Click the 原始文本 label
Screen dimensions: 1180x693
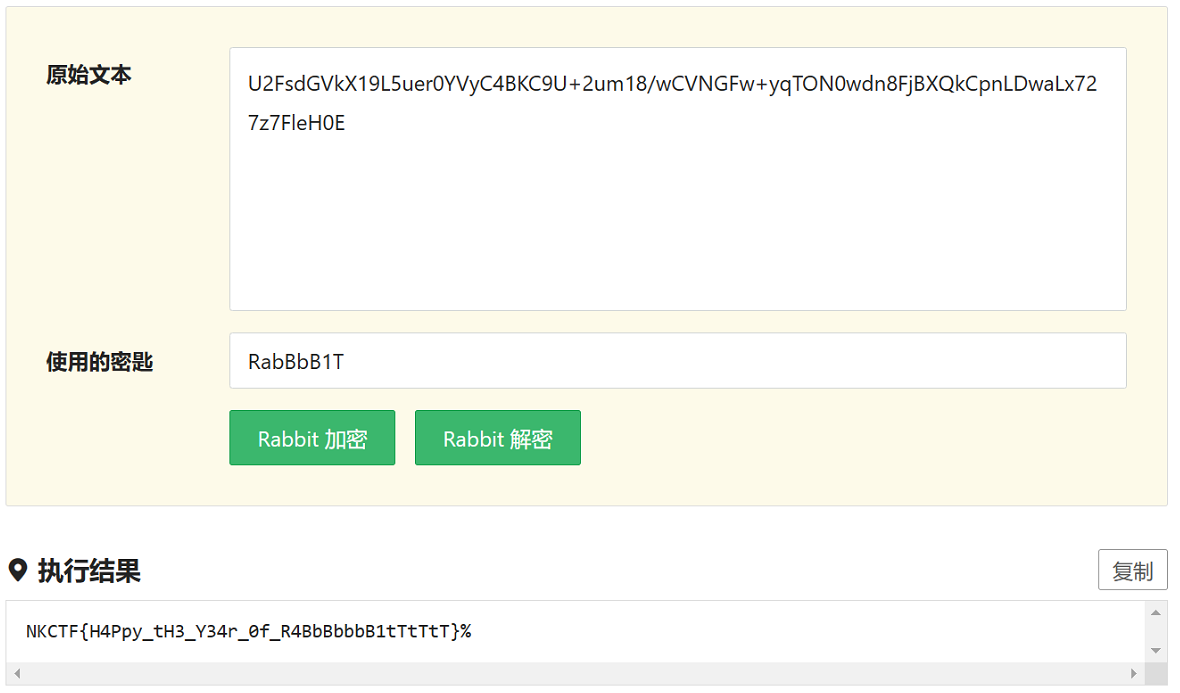[x=89, y=75]
